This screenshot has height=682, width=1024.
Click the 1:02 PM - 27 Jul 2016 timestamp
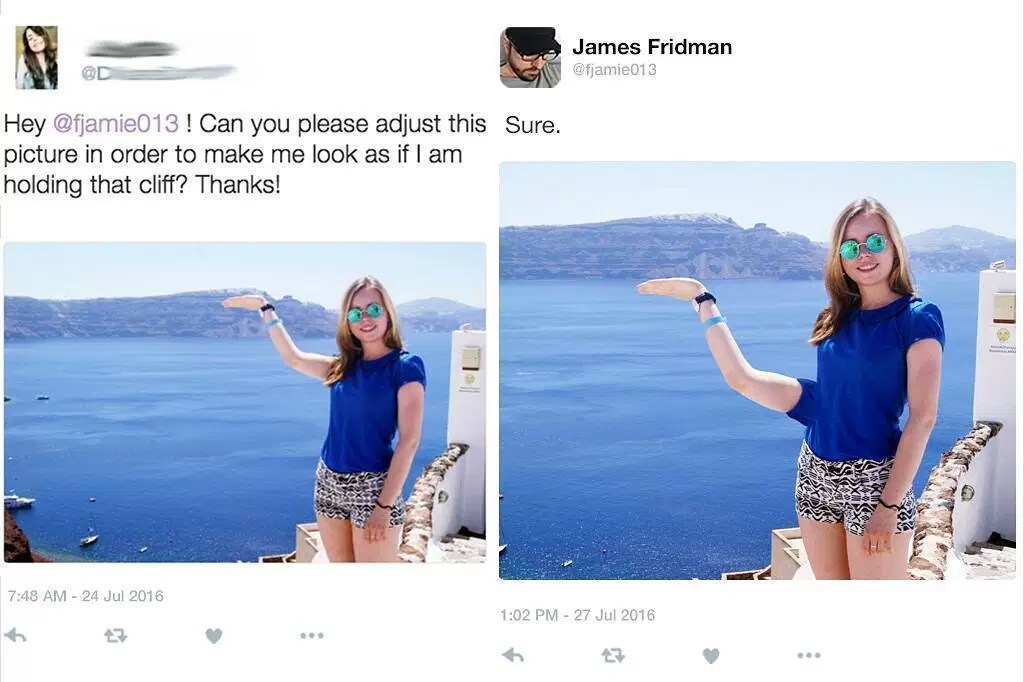point(577,615)
